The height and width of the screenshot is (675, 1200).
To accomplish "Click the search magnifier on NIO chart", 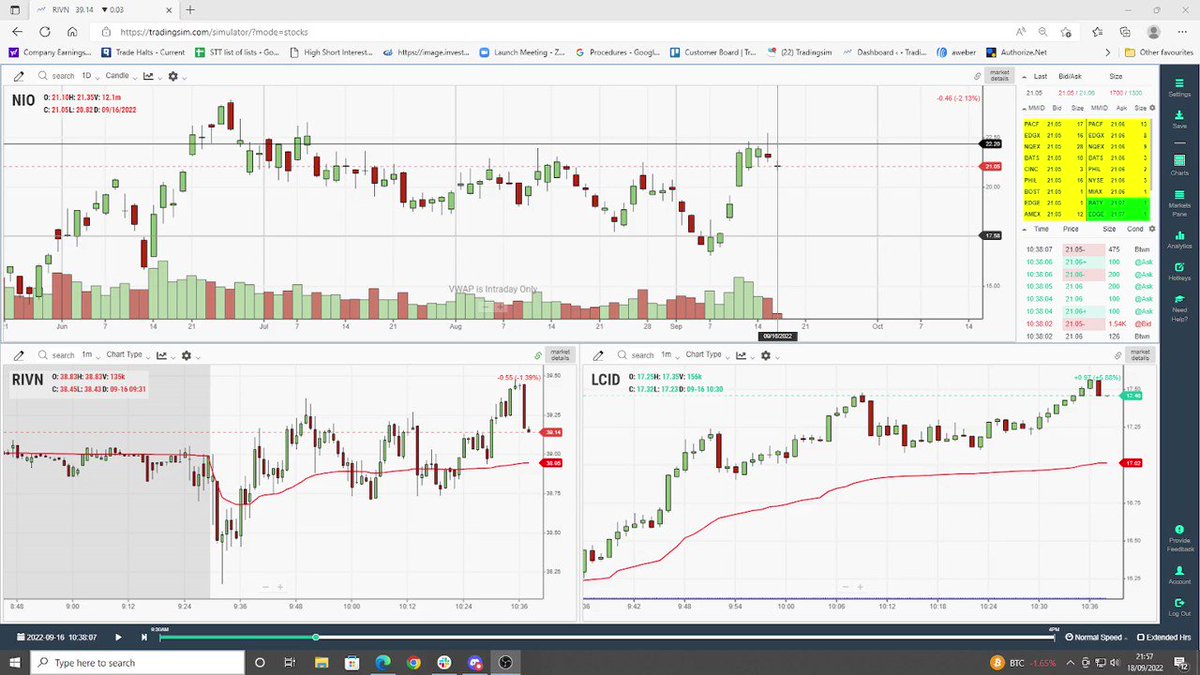I will click(43, 76).
